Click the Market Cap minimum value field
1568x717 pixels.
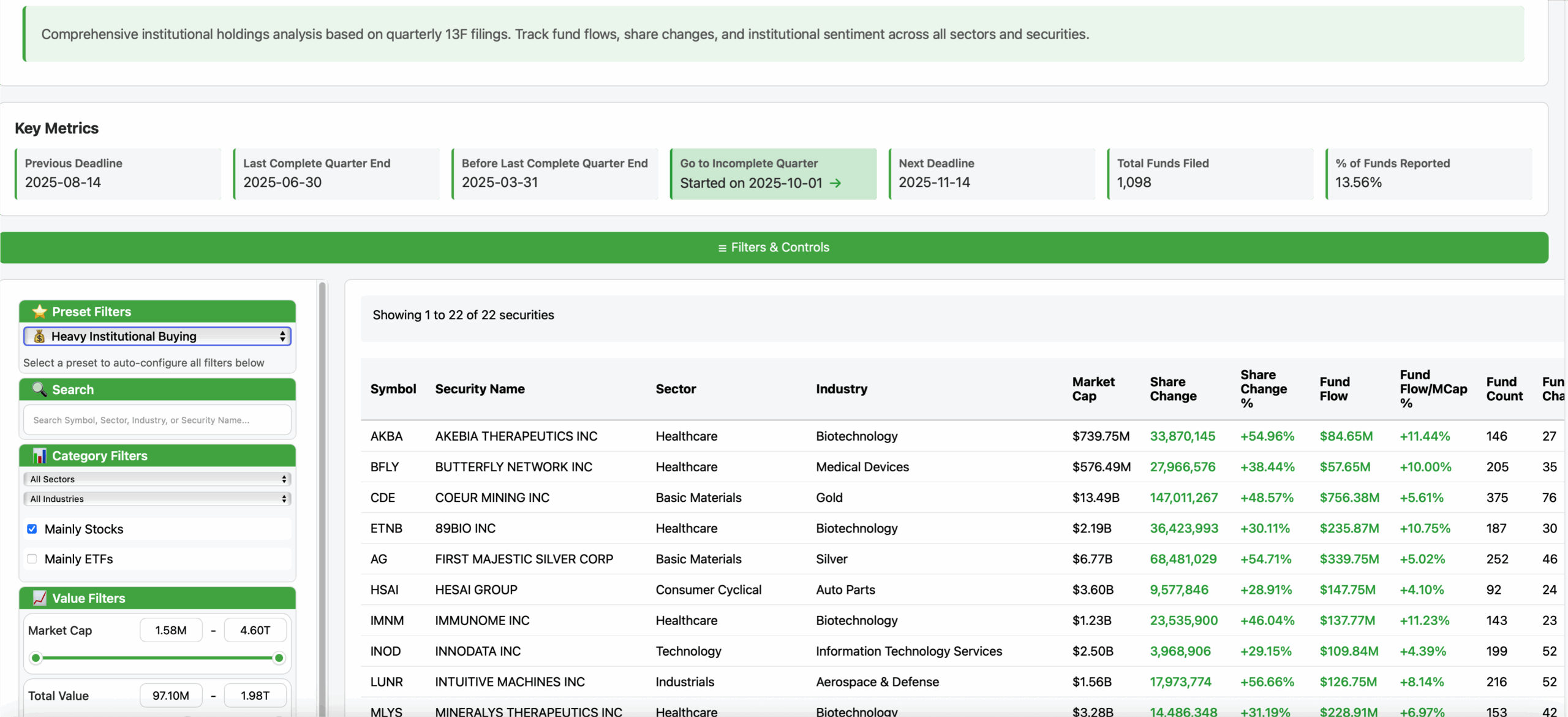171,630
